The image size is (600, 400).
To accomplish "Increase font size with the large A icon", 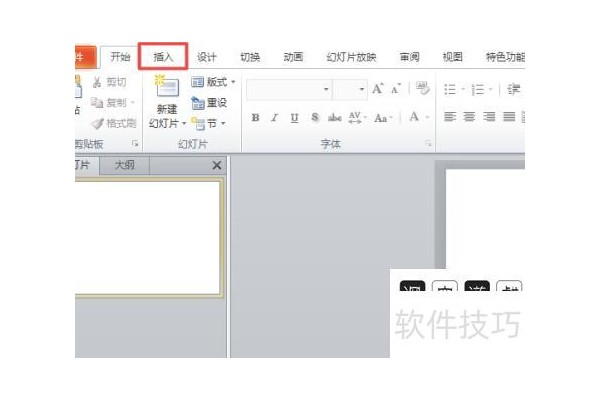I will [x=377, y=89].
